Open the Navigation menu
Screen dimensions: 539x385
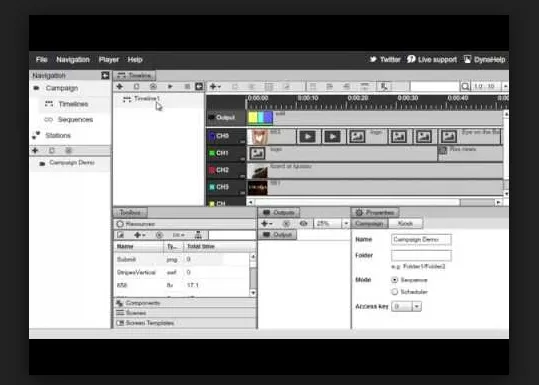tap(73, 59)
